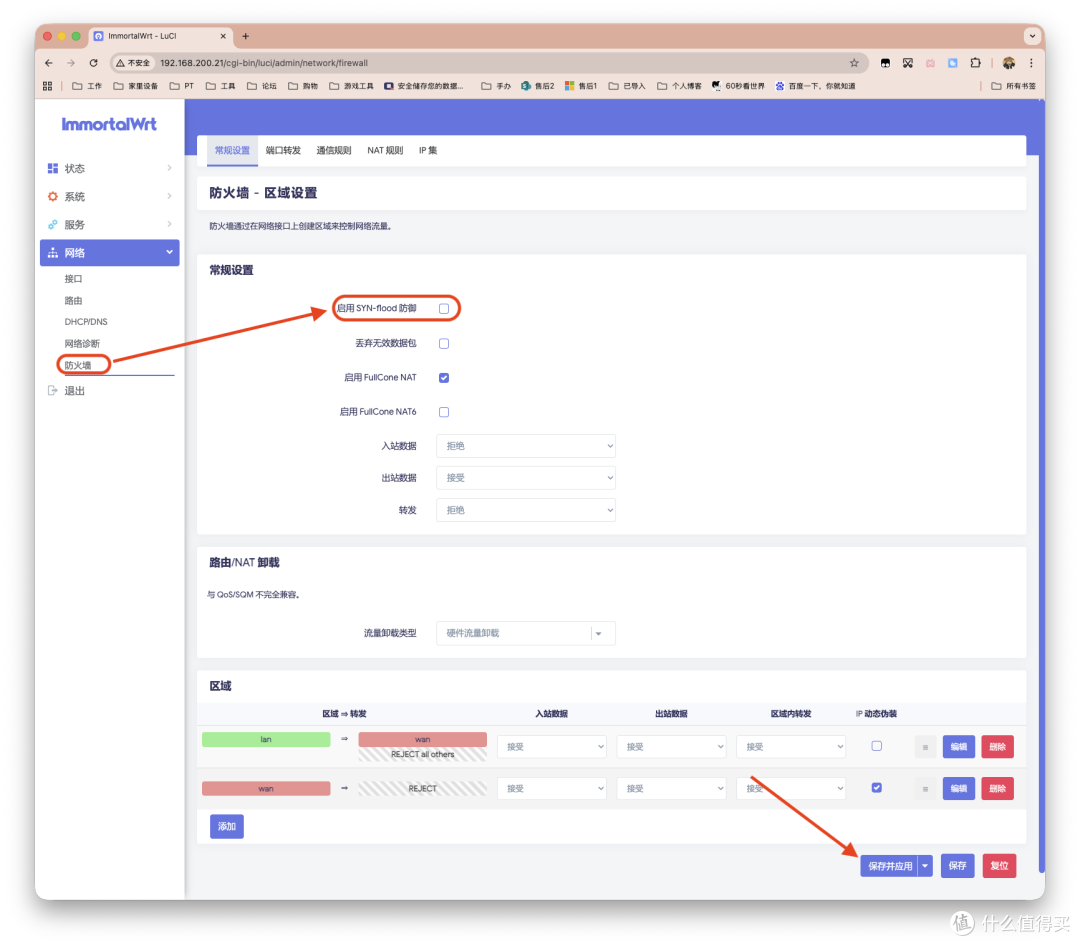The image size is (1080, 946).
Task: Toggle the 丢弃无效数据包 checkbox
Action: coord(444,343)
